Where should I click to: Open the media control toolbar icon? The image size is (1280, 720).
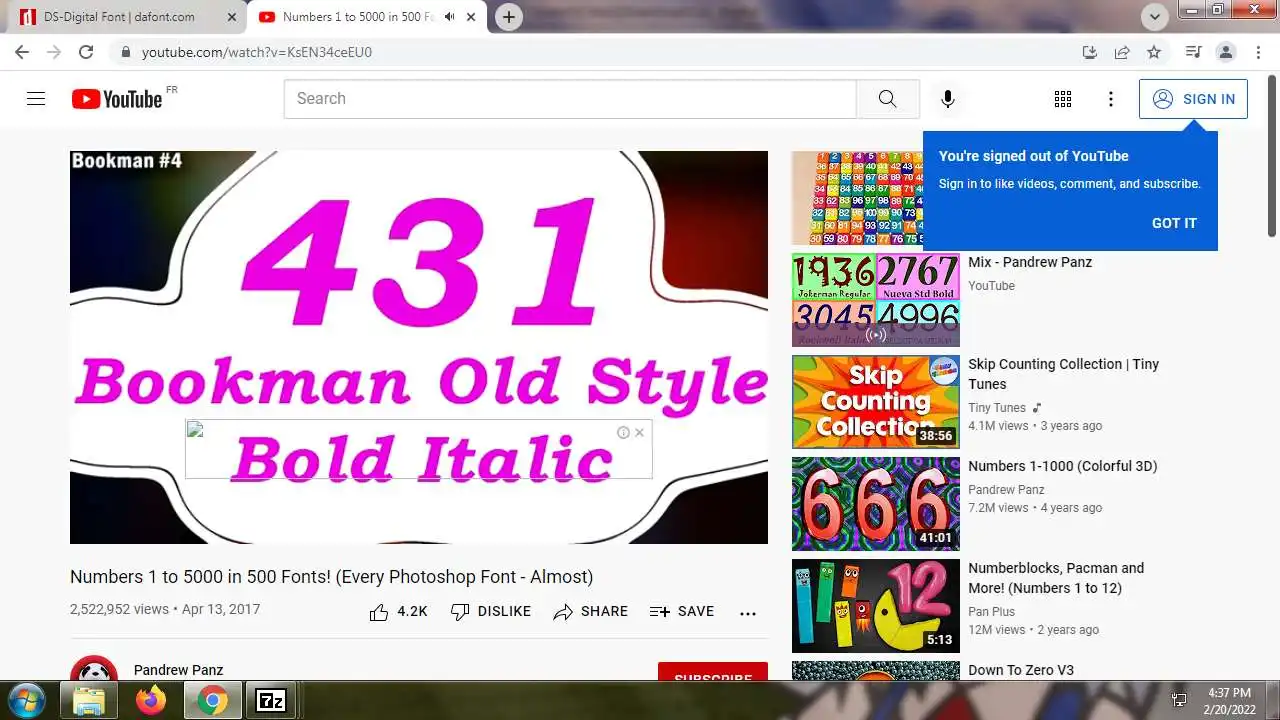click(x=1193, y=52)
